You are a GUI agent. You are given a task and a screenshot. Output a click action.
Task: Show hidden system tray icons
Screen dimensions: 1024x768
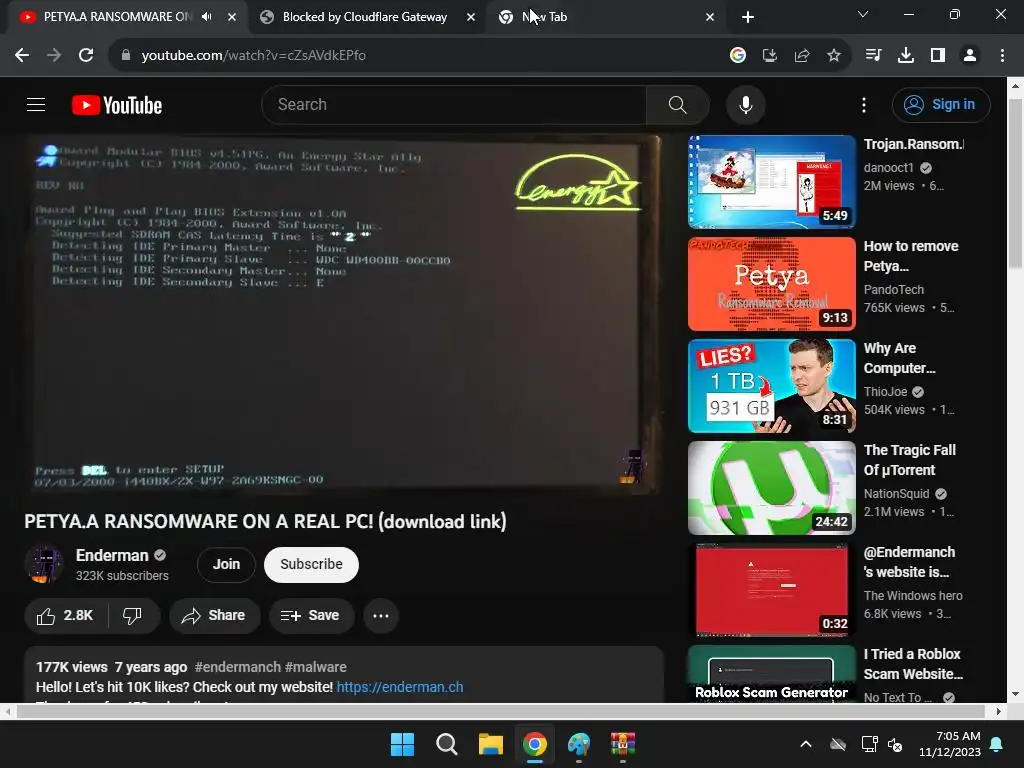point(806,744)
